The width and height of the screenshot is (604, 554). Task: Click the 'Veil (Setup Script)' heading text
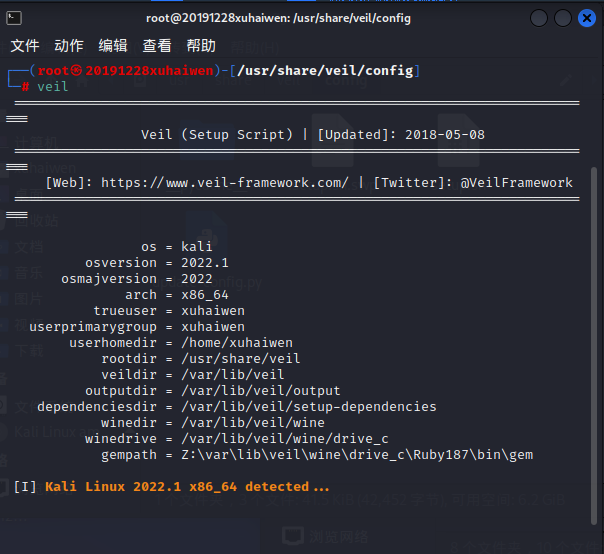(217, 134)
